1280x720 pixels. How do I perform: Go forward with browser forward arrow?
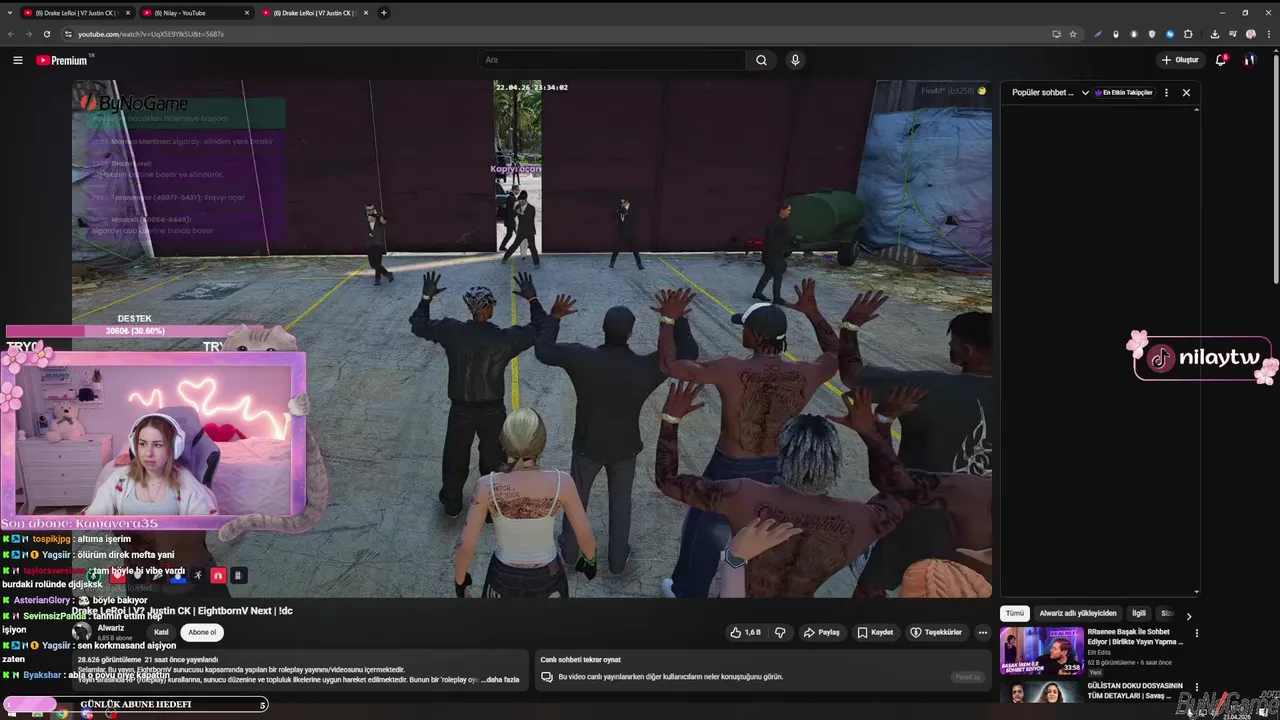click(x=29, y=34)
